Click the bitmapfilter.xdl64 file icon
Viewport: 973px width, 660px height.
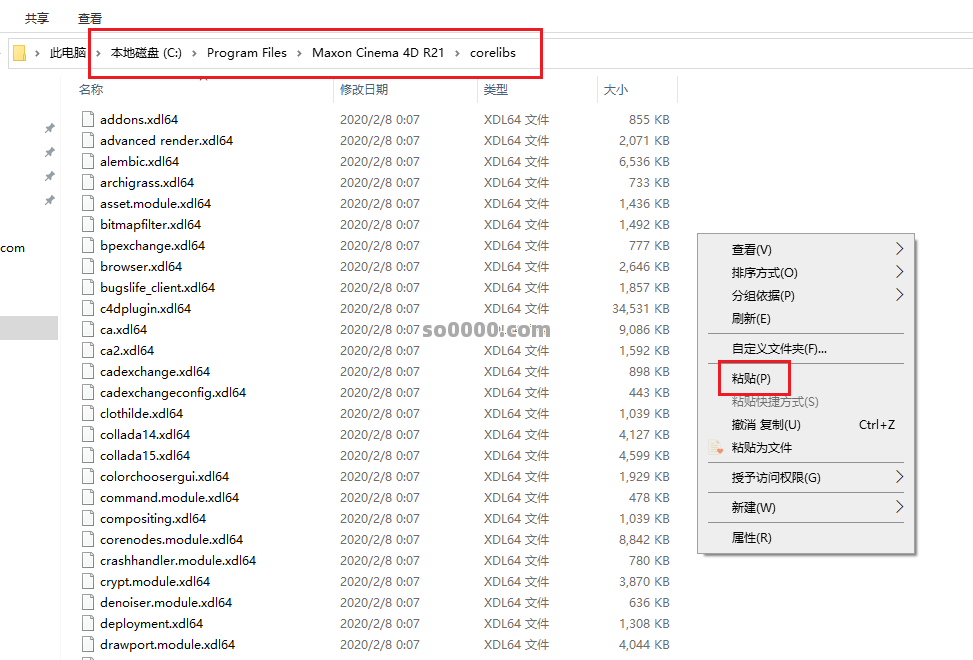click(88, 224)
